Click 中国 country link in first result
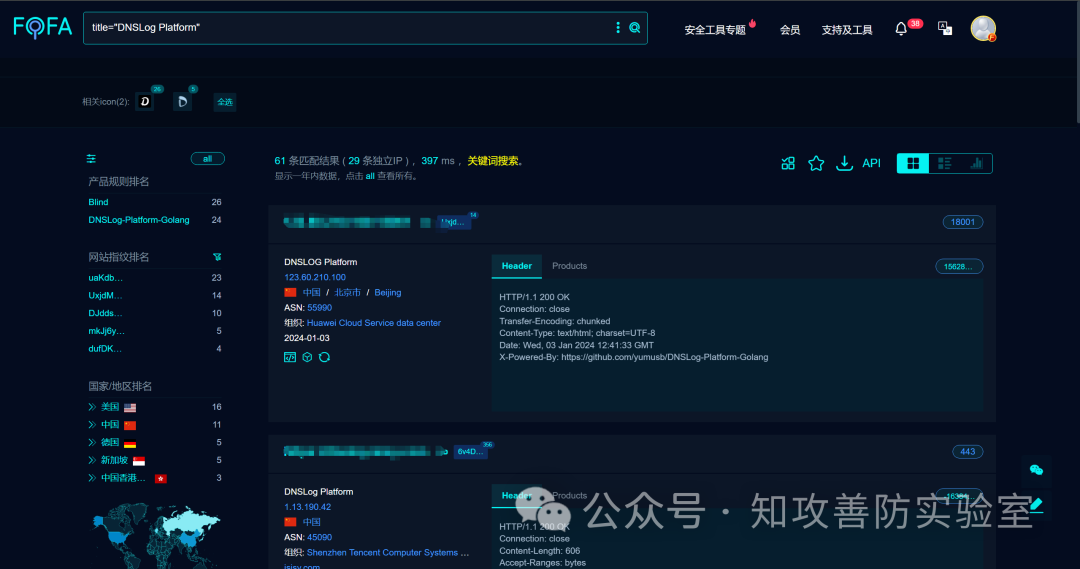The image size is (1080, 569). (x=311, y=293)
